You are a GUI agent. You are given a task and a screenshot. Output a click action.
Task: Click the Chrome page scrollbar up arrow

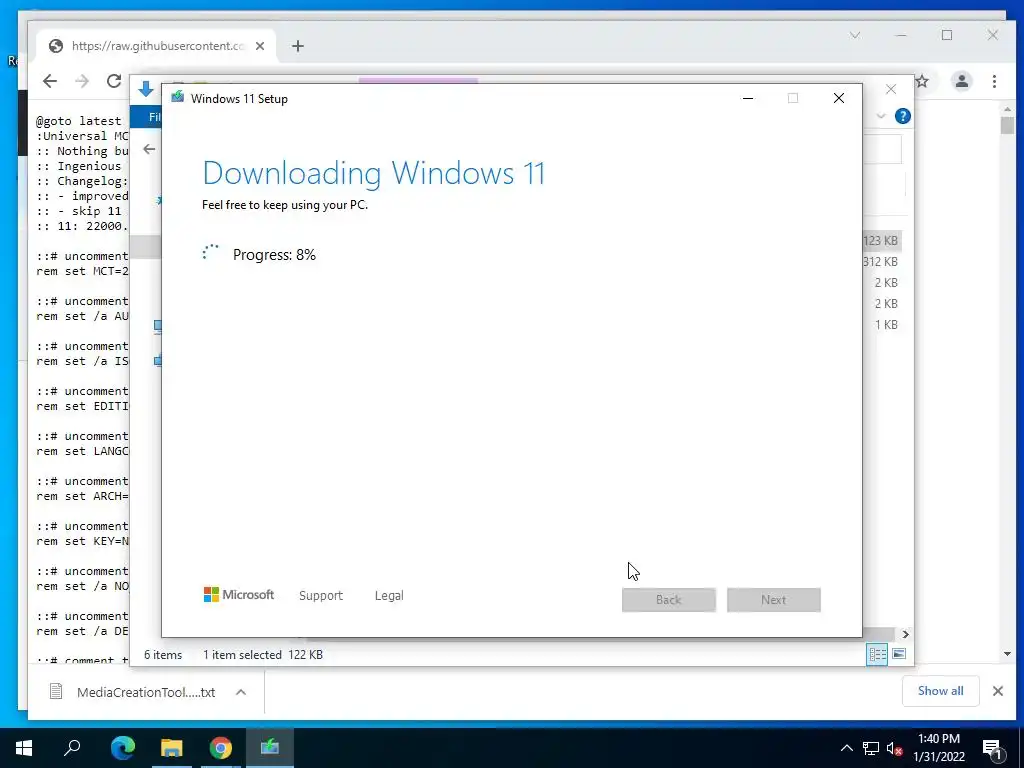coord(1007,109)
